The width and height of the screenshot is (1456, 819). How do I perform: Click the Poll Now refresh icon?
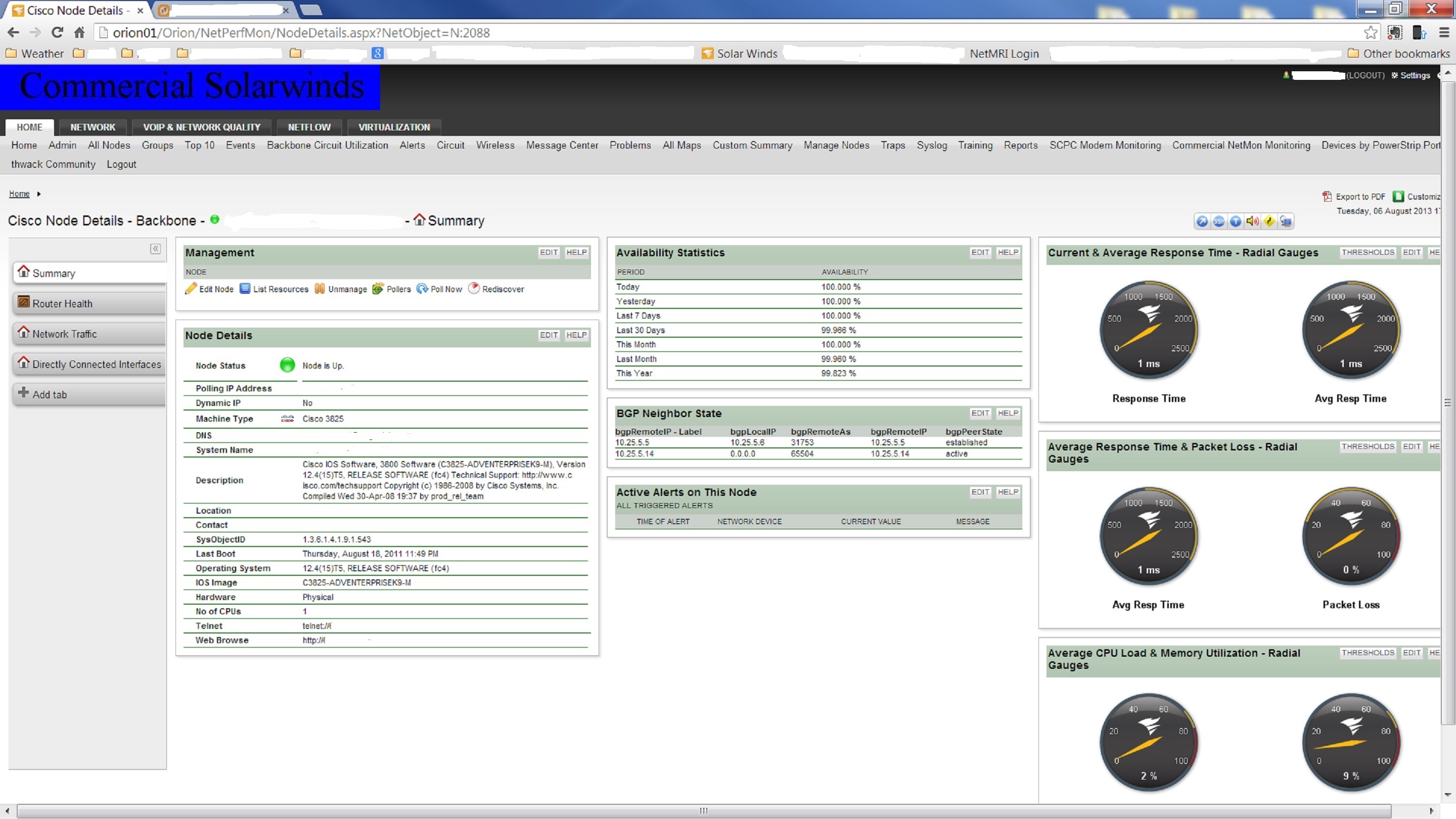422,289
